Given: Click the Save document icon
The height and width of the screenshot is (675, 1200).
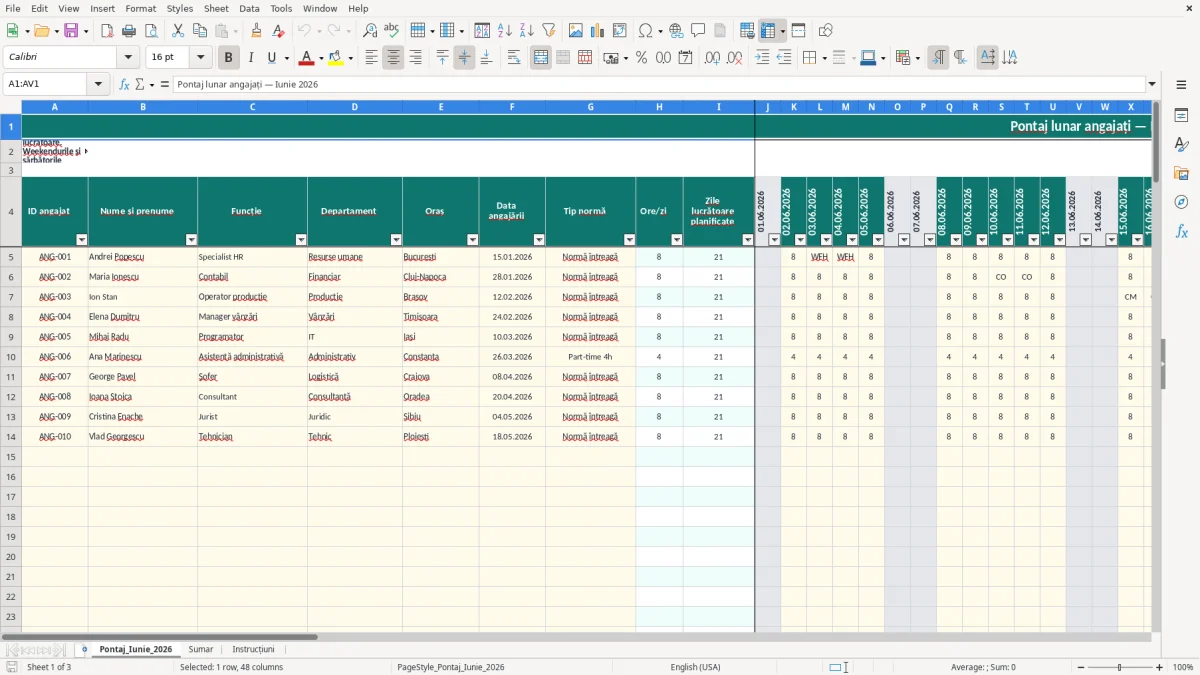Looking at the screenshot, I should [x=71, y=31].
